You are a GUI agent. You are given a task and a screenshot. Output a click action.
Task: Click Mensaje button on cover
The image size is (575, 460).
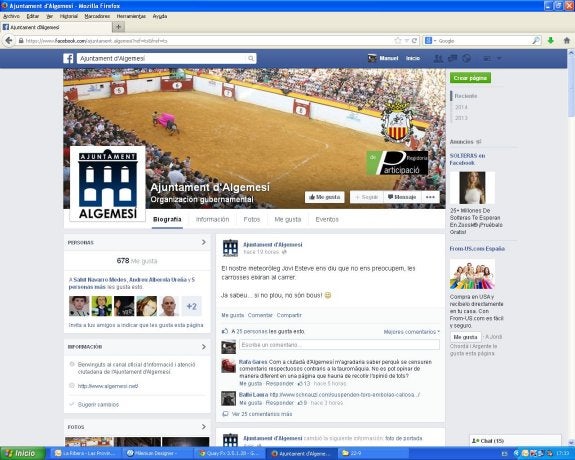pos(402,197)
